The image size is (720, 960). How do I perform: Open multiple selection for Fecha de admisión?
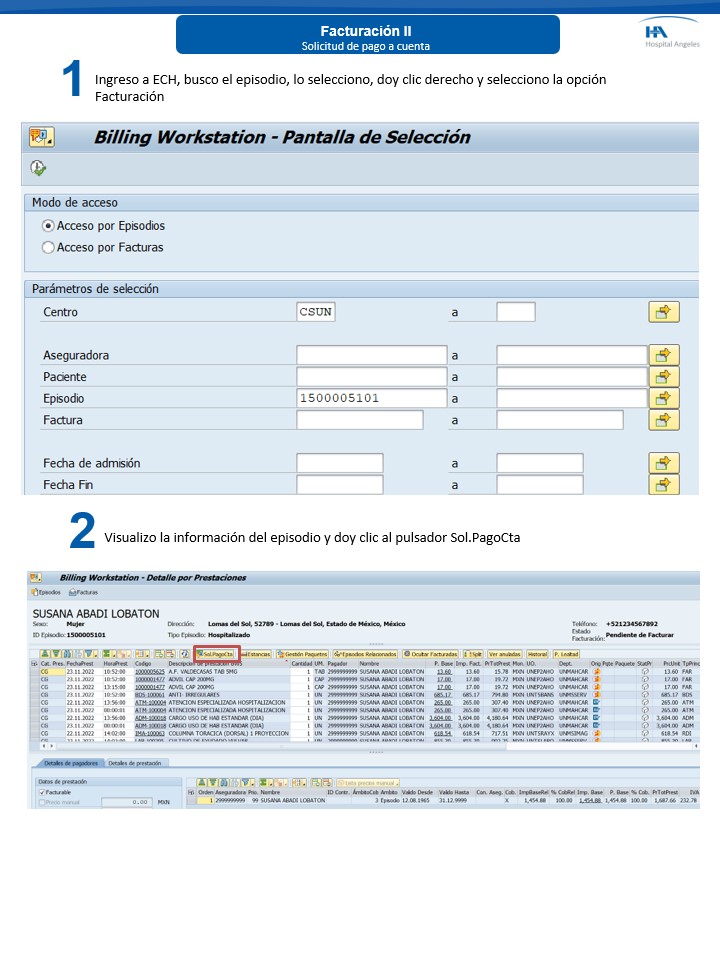663,463
